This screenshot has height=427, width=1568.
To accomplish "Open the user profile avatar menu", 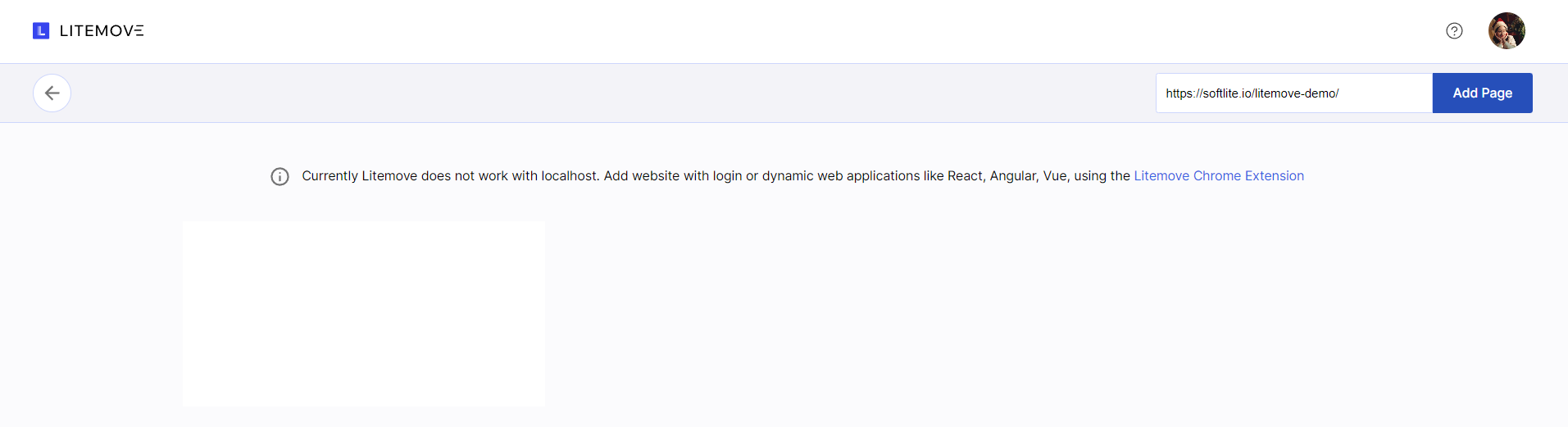I will (x=1506, y=31).
